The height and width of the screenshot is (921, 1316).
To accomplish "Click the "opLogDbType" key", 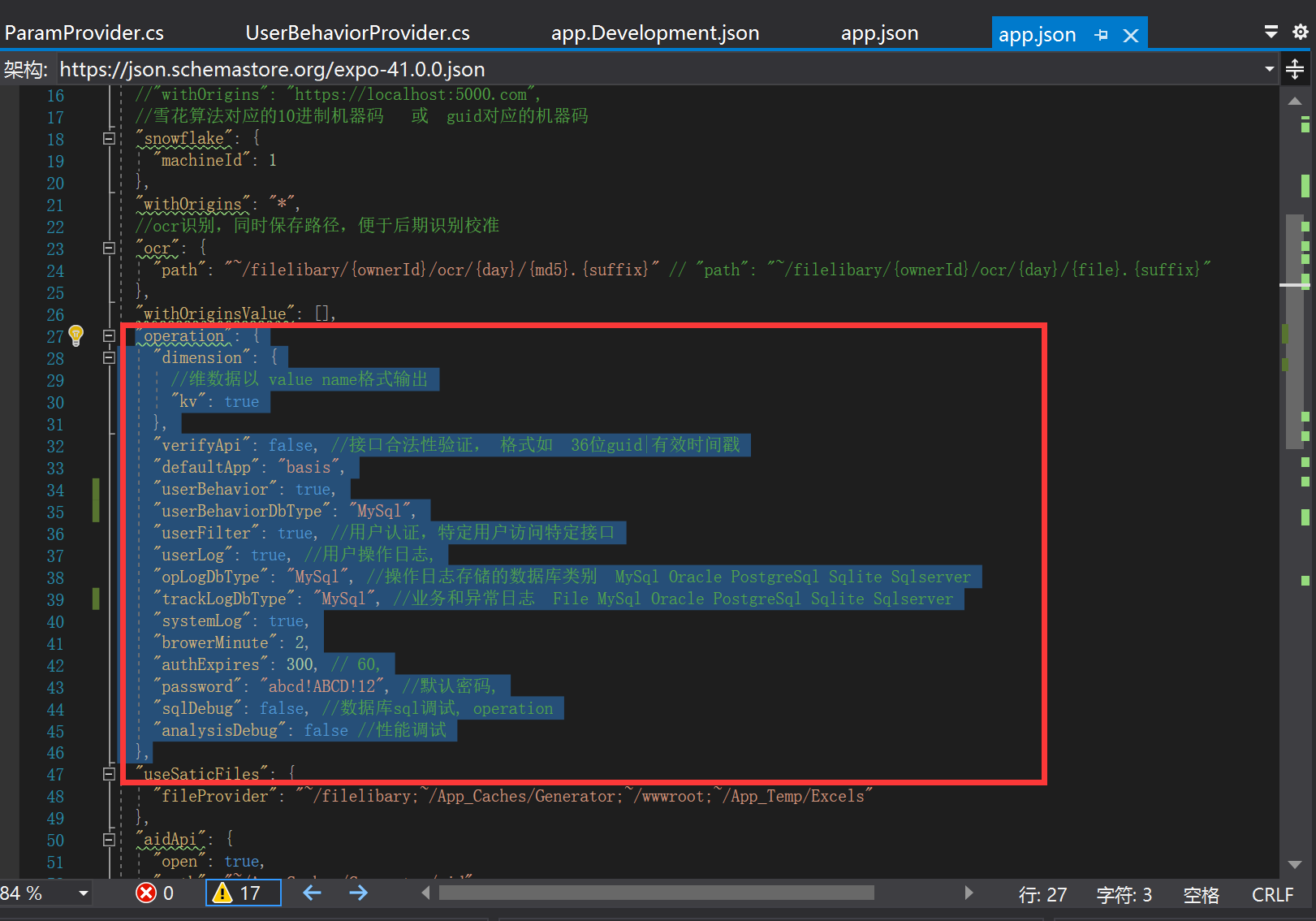I will pos(211,577).
